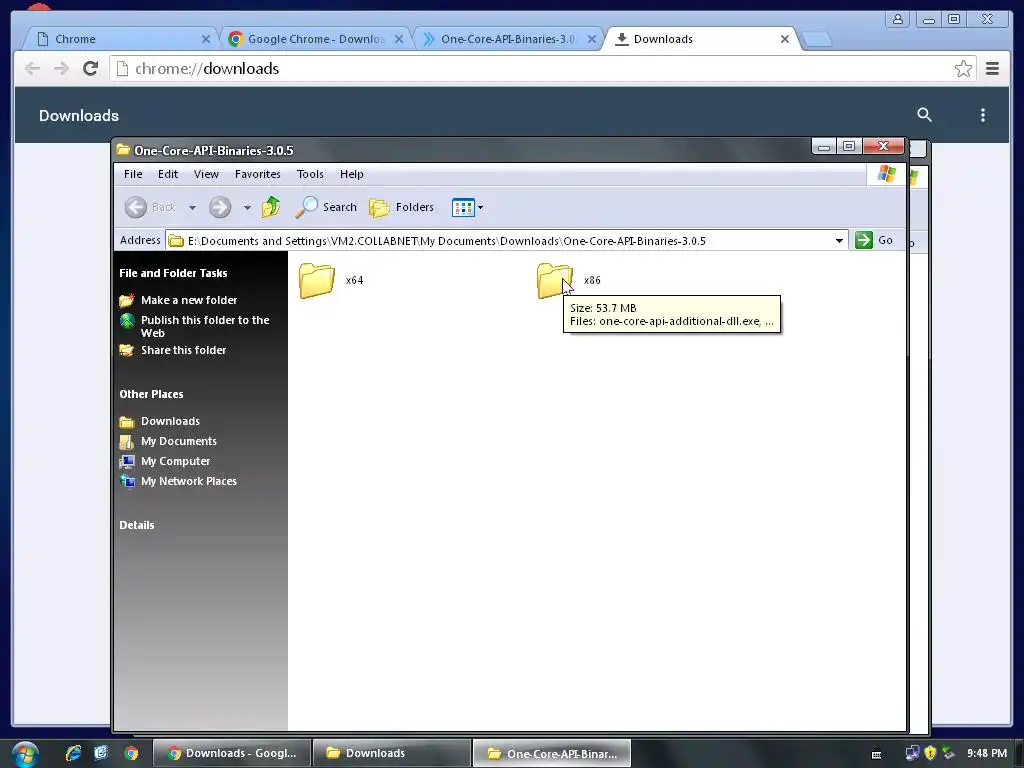
Task: Open Search in the Explorer toolbar
Action: point(326,207)
